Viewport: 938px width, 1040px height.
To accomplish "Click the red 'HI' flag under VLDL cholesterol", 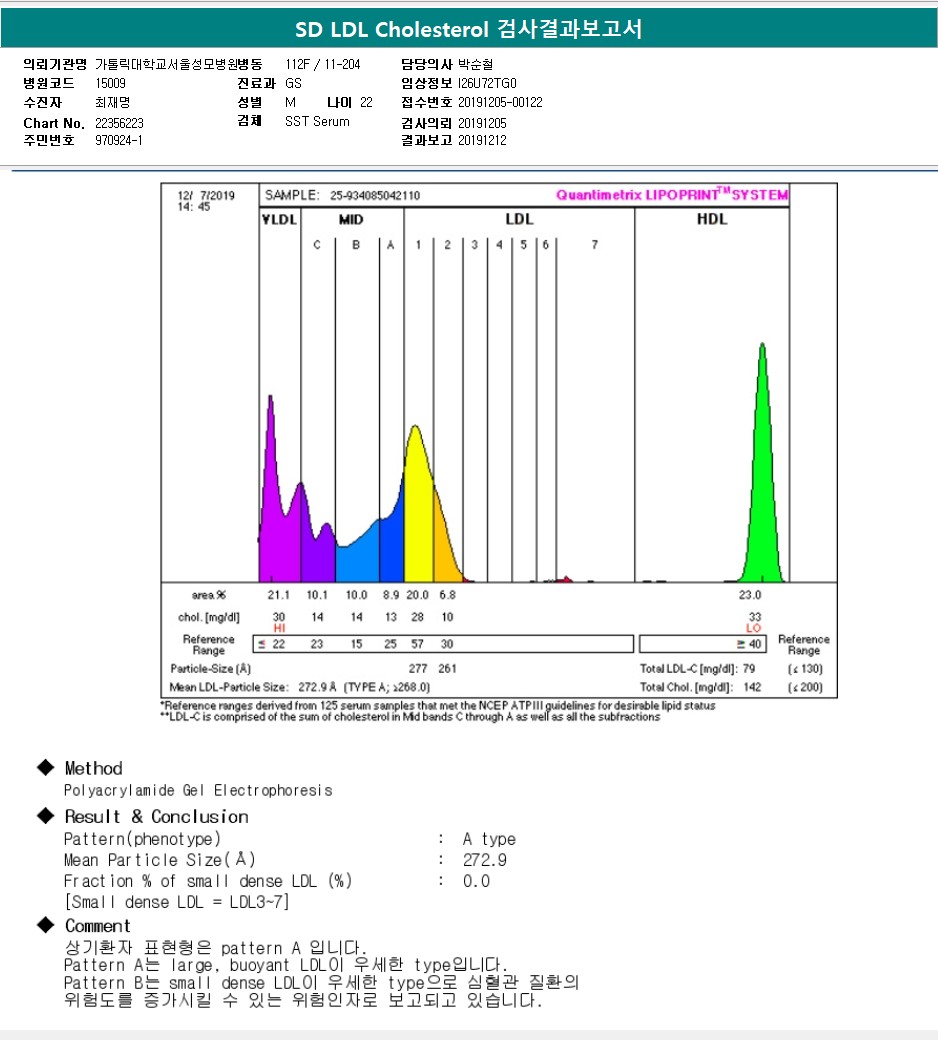I will tap(279, 628).
